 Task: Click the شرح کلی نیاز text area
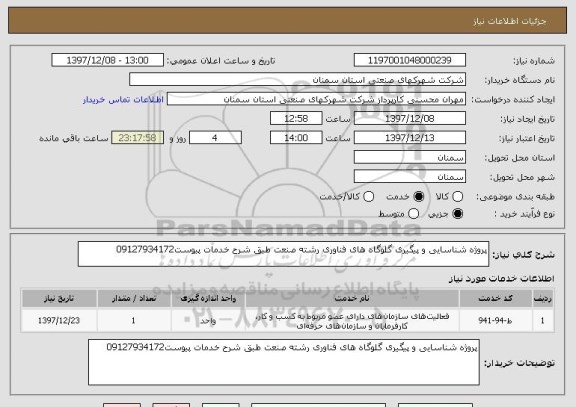coord(283,254)
